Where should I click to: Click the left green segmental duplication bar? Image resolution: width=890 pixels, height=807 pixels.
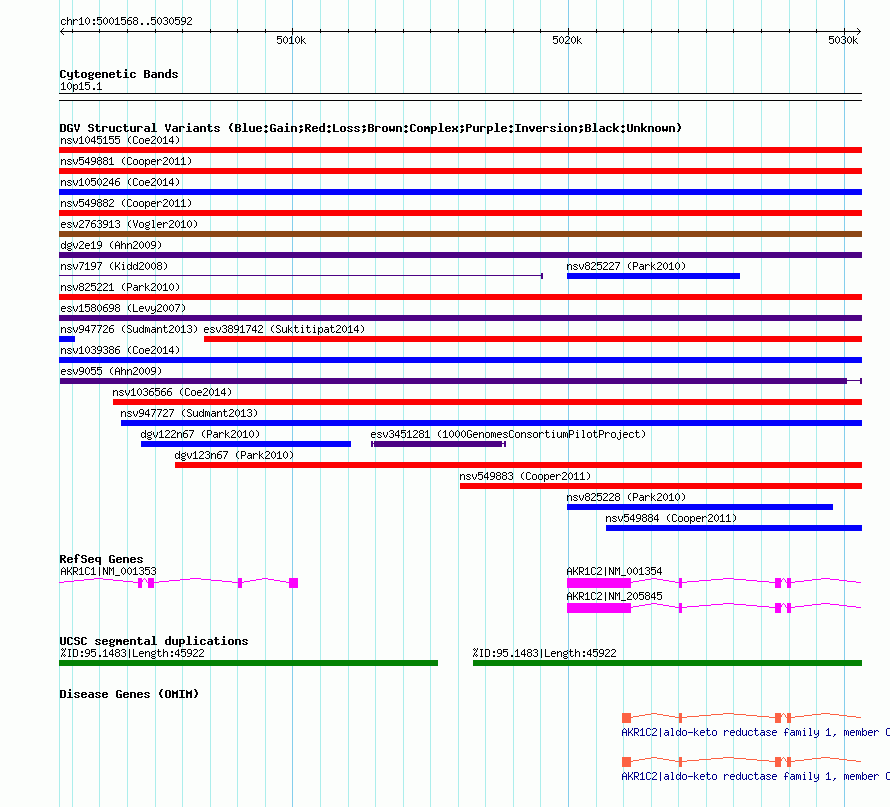pos(248,663)
